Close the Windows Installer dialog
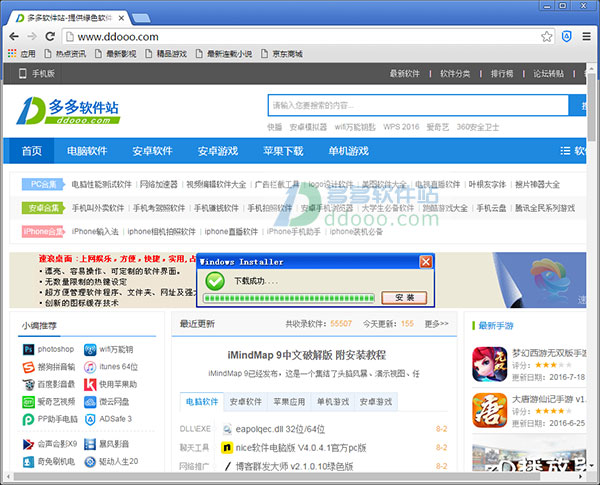600x485 pixels. (426, 262)
